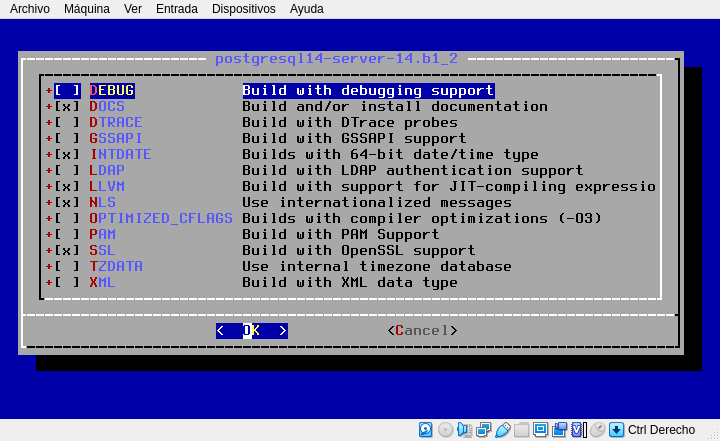Enable the OPTIMIZED_CFLAGS option checkbox

[x=67, y=218]
